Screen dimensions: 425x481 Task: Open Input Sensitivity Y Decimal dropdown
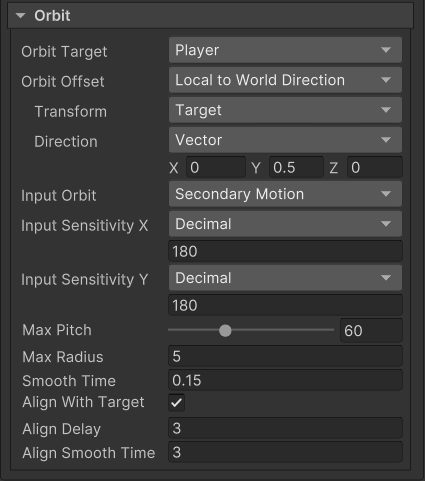285,278
